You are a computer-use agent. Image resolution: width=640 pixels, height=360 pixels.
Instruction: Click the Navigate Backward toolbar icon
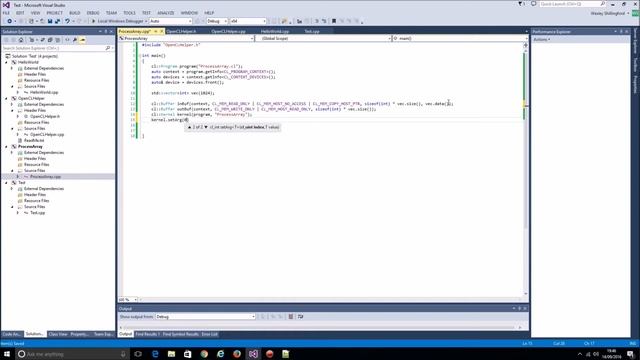tap(9, 21)
